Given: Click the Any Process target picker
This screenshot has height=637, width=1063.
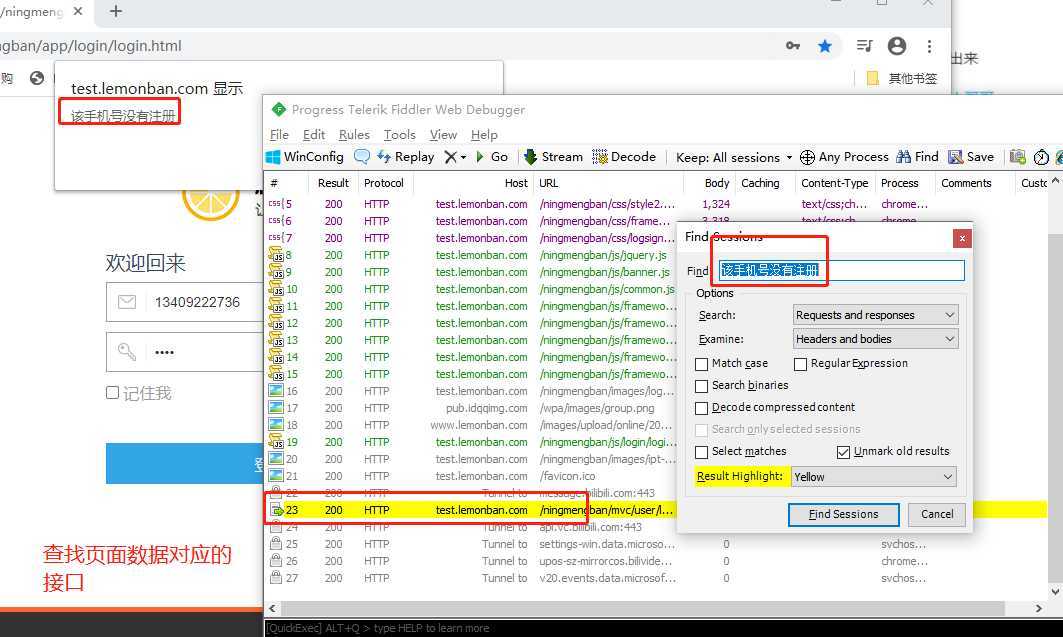Looking at the screenshot, I should tap(844, 157).
